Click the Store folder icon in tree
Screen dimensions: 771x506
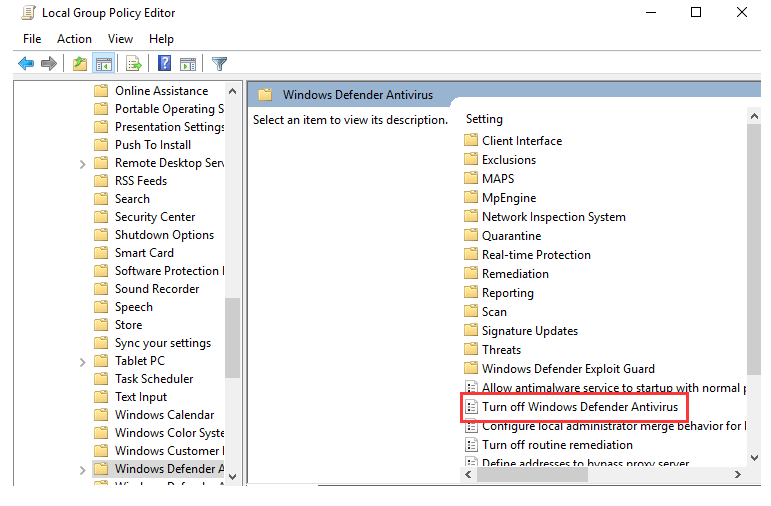pos(101,325)
